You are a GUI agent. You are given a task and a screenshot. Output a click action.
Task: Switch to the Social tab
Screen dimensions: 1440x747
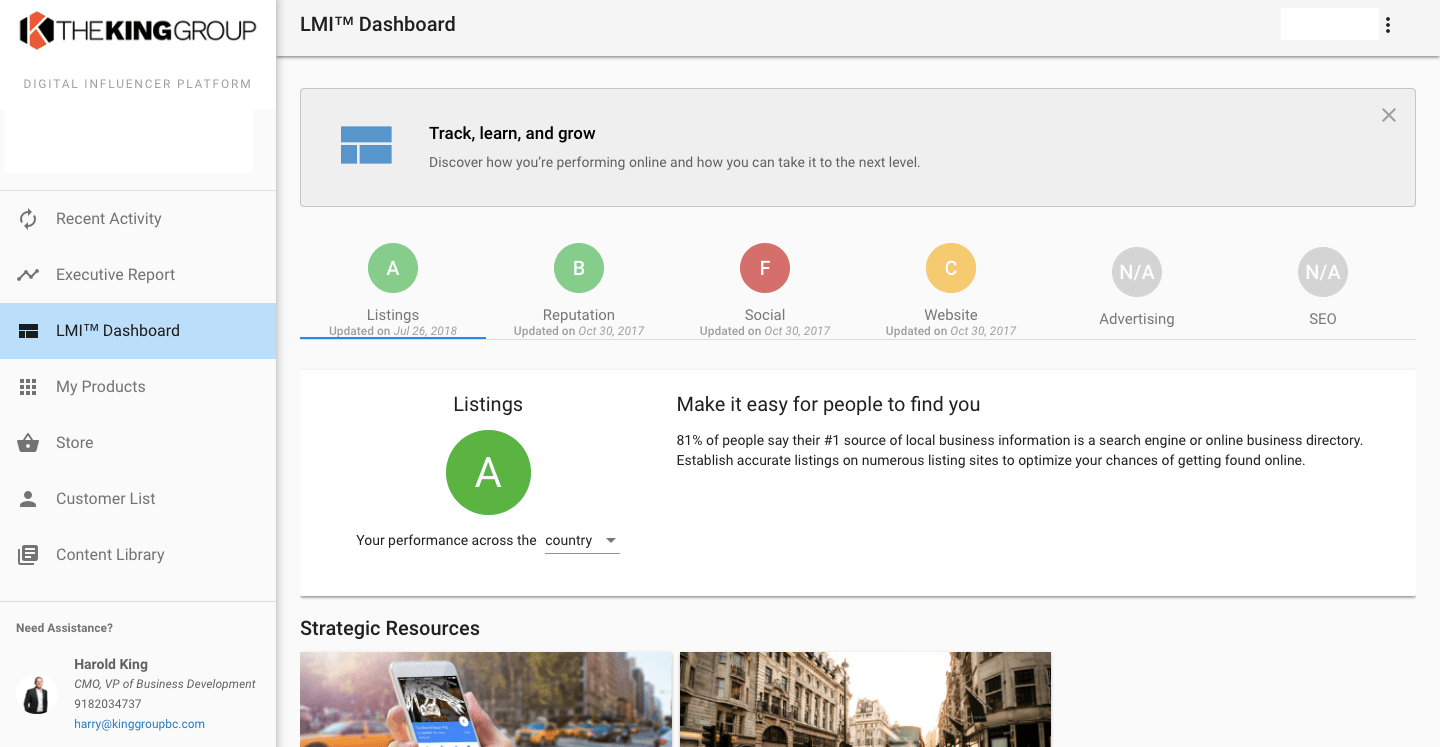click(765, 290)
